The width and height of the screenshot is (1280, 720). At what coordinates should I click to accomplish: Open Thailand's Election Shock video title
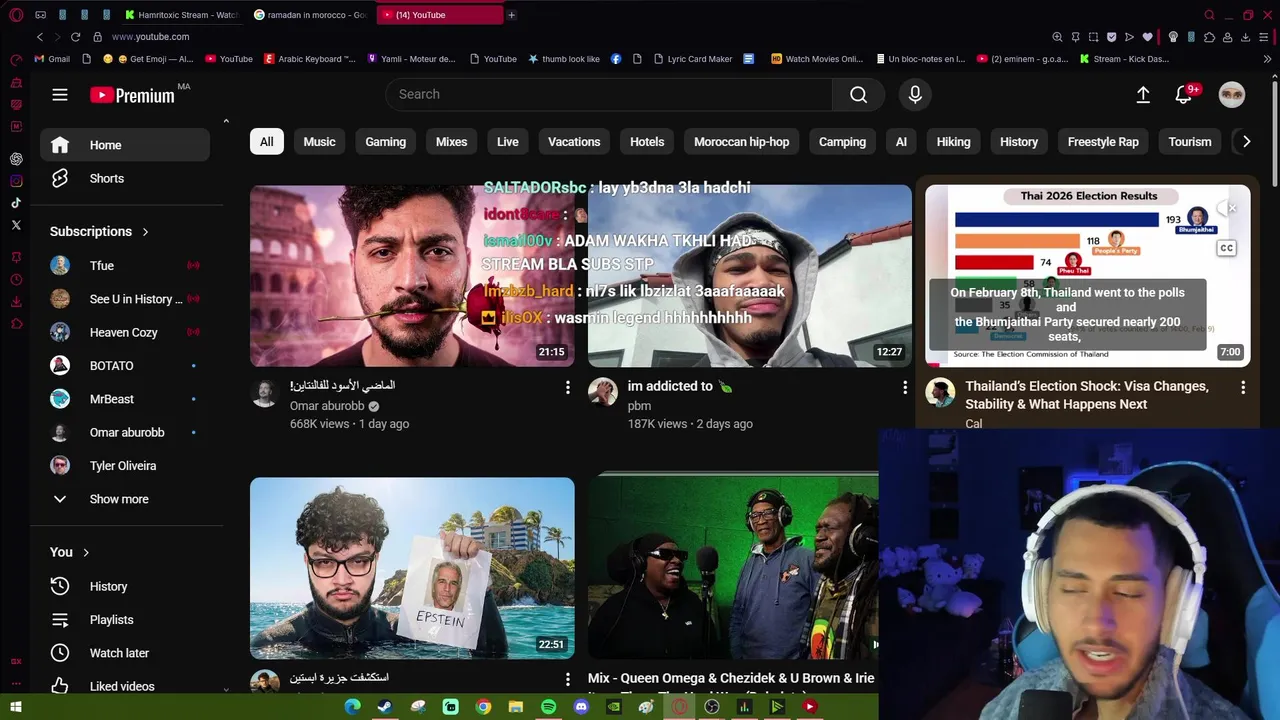pyautogui.click(x=1087, y=395)
